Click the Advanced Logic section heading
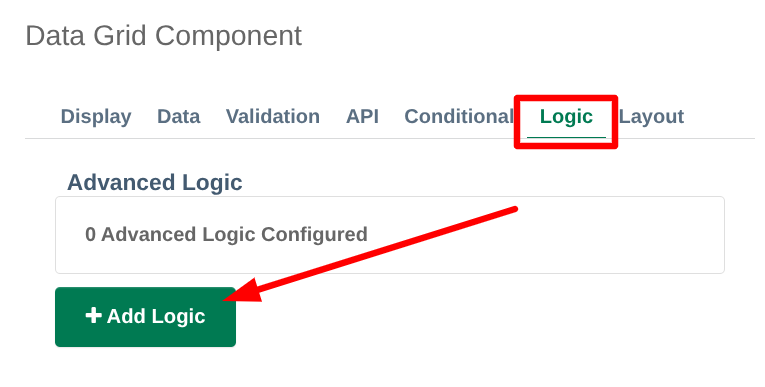The height and width of the screenshot is (387, 765). point(155,183)
